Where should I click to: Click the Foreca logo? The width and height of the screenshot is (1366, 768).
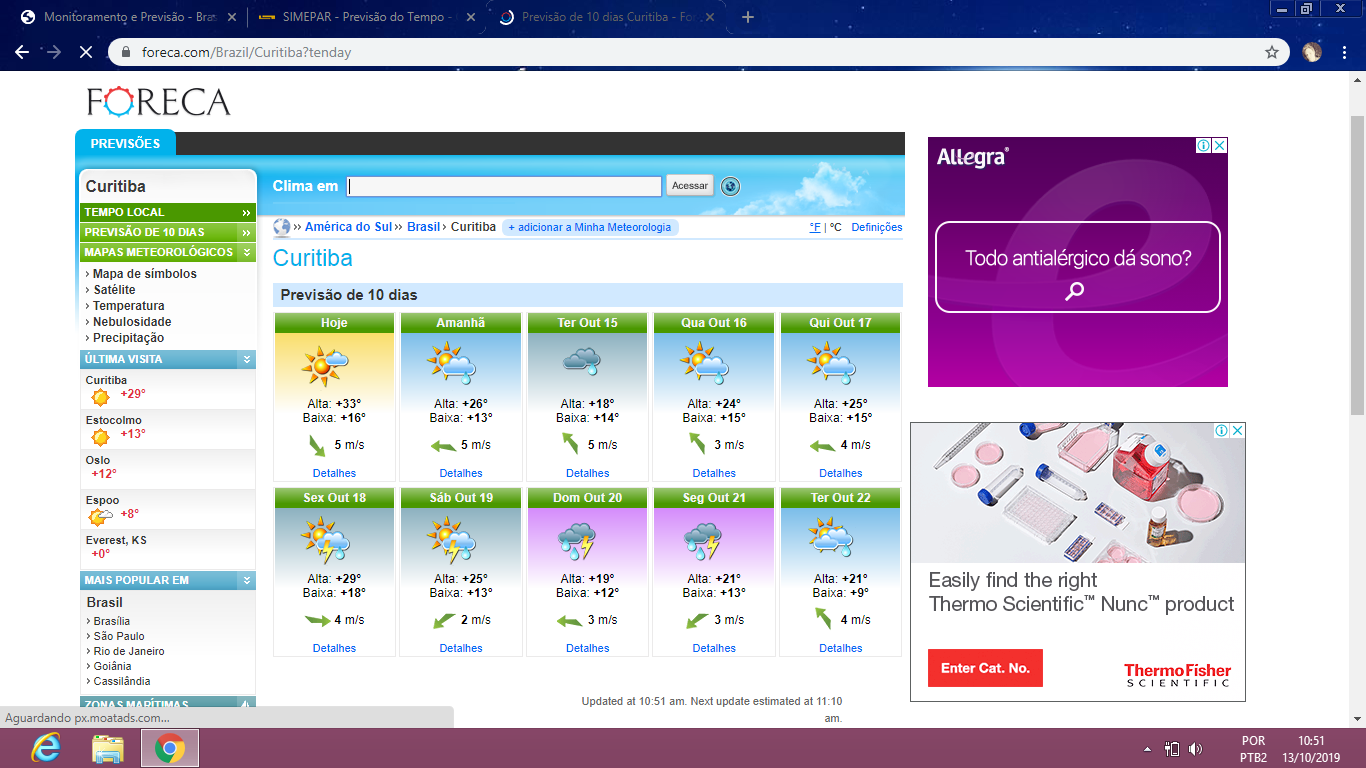tap(159, 101)
